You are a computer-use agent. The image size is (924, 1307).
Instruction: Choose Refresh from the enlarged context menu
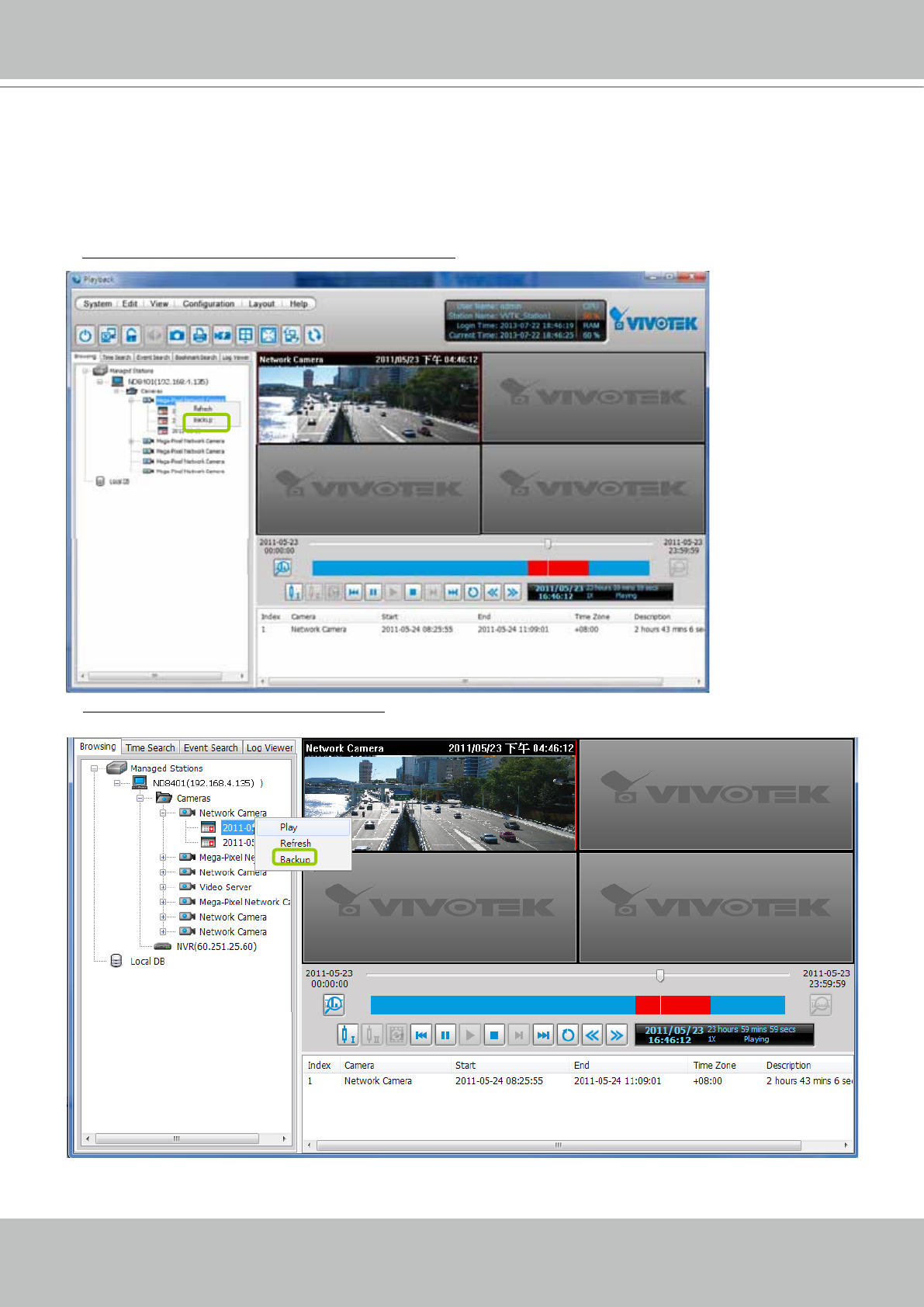click(x=303, y=843)
